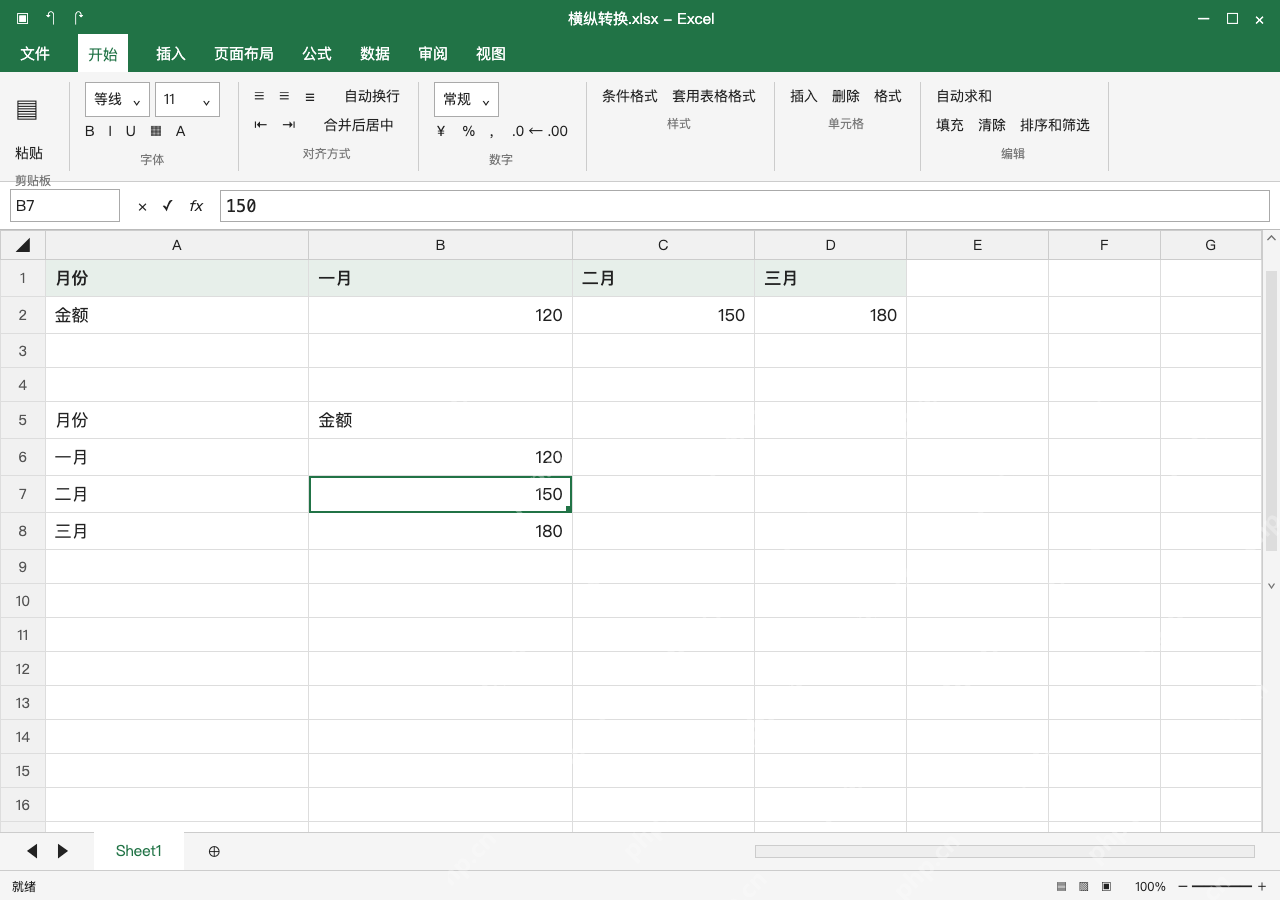Viewport: 1280px width, 900px height.
Task: Toggle italic formatting
Action: tap(110, 131)
